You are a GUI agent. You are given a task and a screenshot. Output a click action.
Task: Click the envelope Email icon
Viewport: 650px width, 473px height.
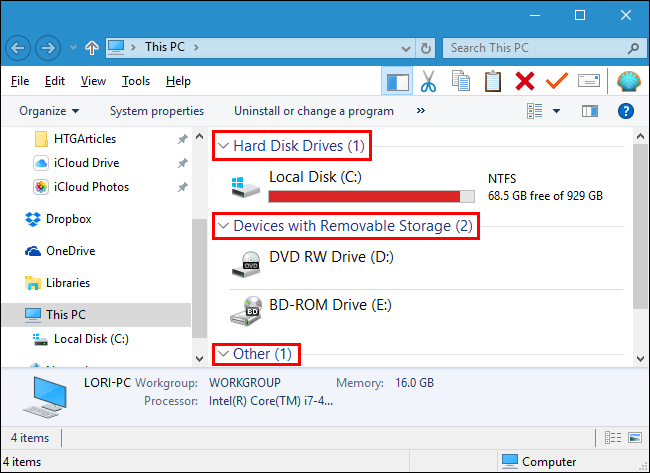click(x=589, y=81)
